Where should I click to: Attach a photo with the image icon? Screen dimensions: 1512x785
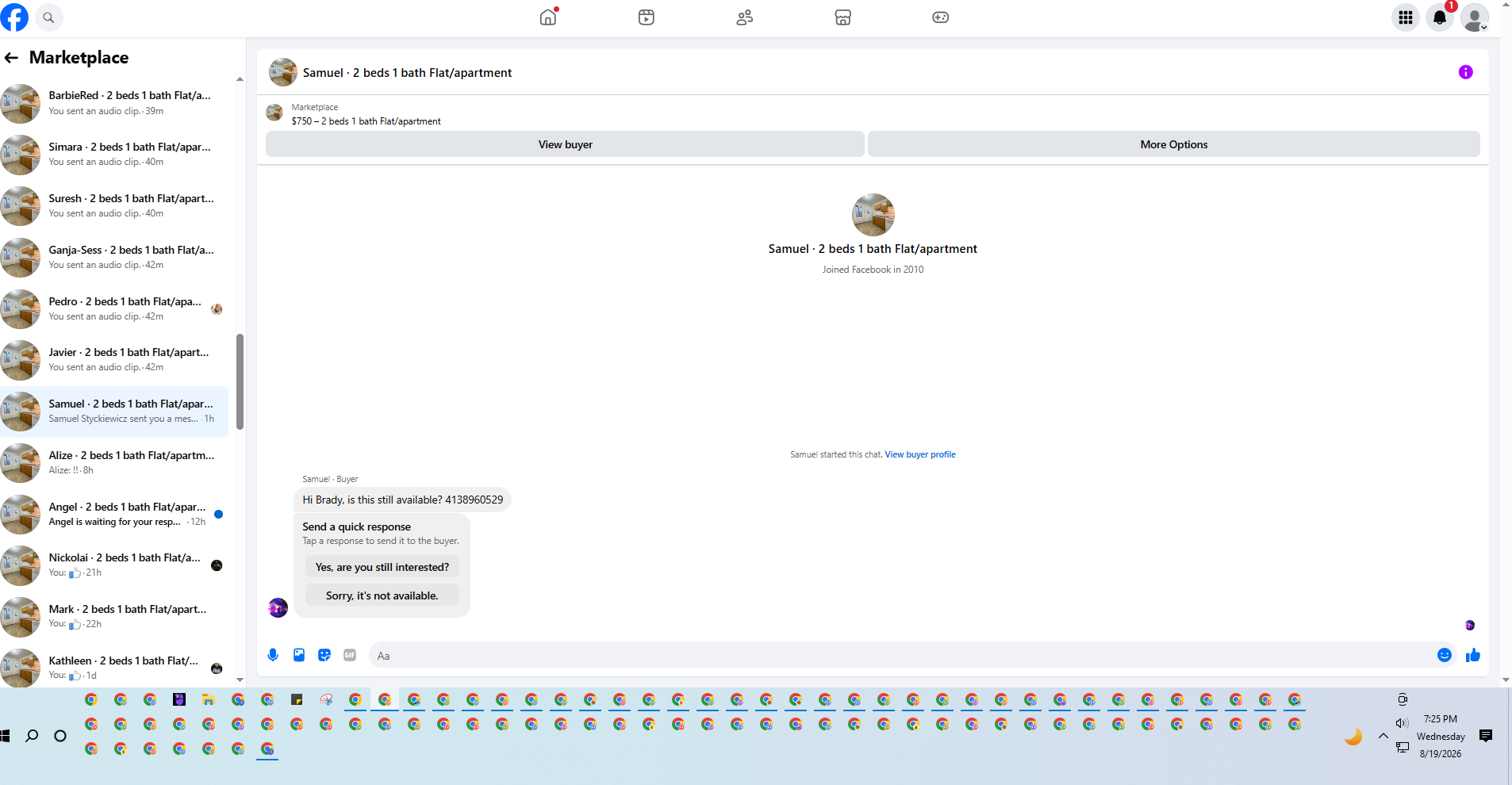[299, 655]
